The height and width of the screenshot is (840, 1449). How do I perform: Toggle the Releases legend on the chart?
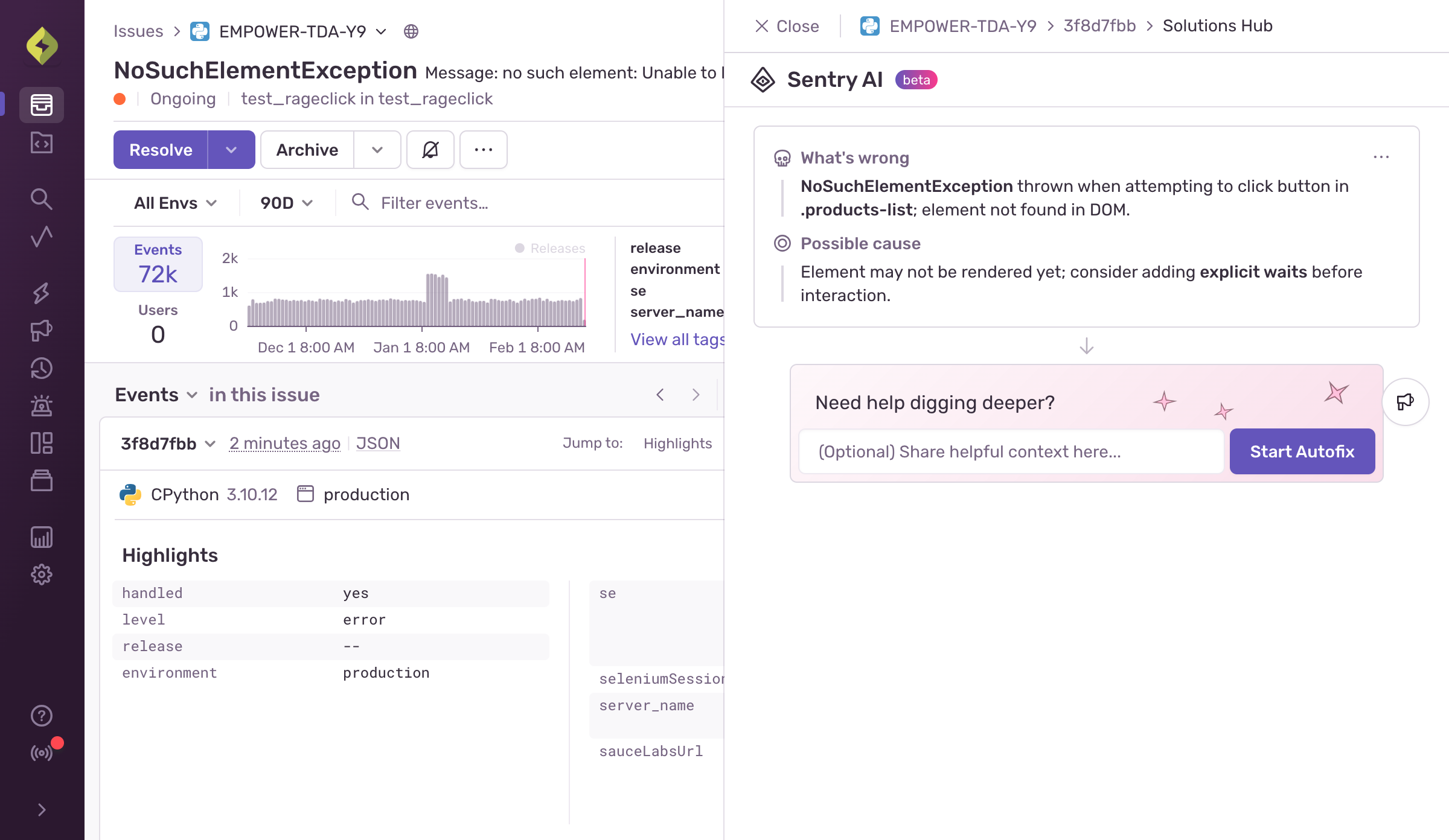tap(550, 248)
